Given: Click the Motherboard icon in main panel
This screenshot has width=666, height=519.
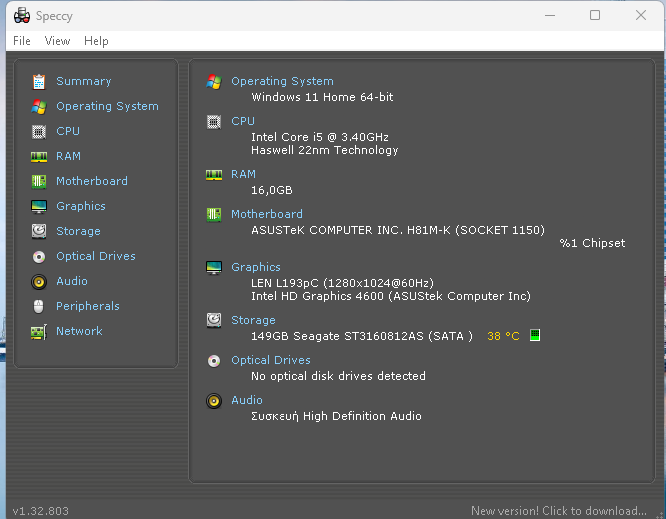Looking at the screenshot, I should coord(214,214).
